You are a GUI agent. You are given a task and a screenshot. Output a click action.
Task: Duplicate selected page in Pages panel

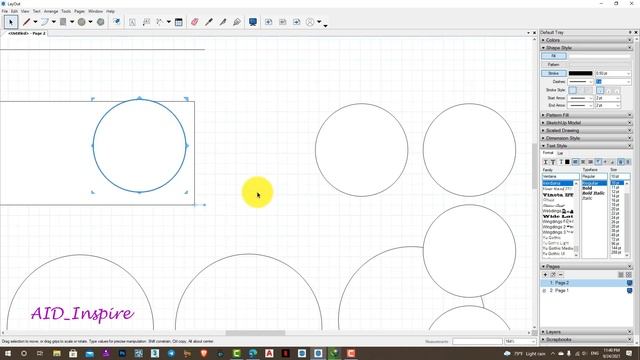(553, 275)
